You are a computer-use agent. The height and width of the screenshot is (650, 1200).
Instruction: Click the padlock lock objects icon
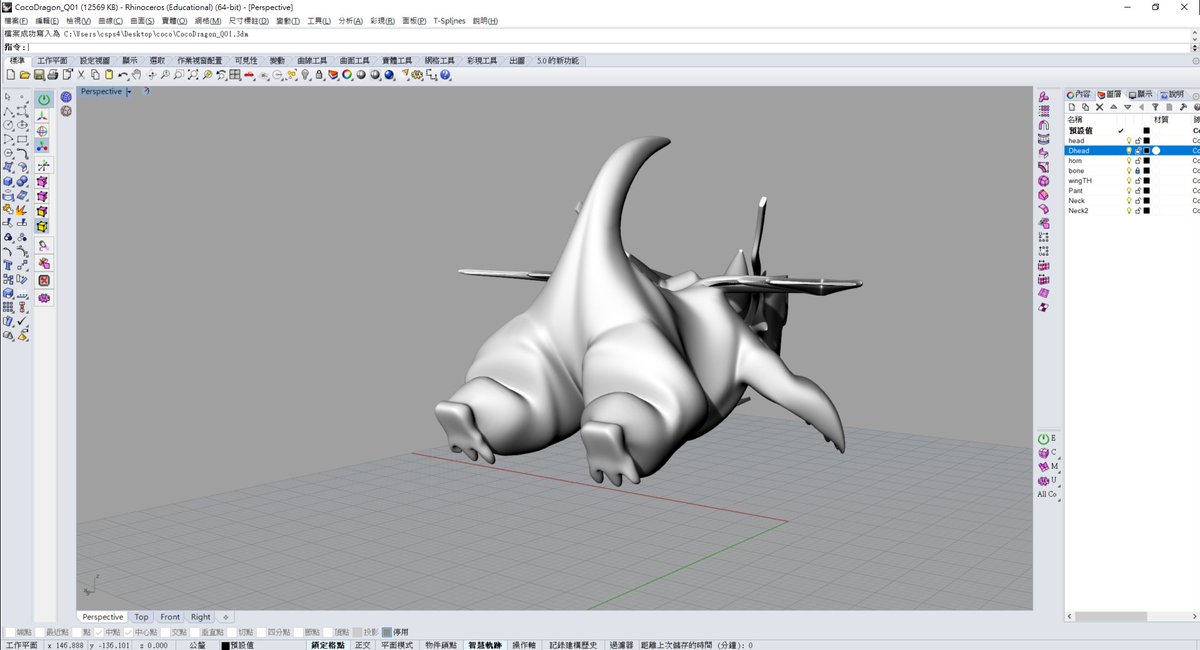319,74
